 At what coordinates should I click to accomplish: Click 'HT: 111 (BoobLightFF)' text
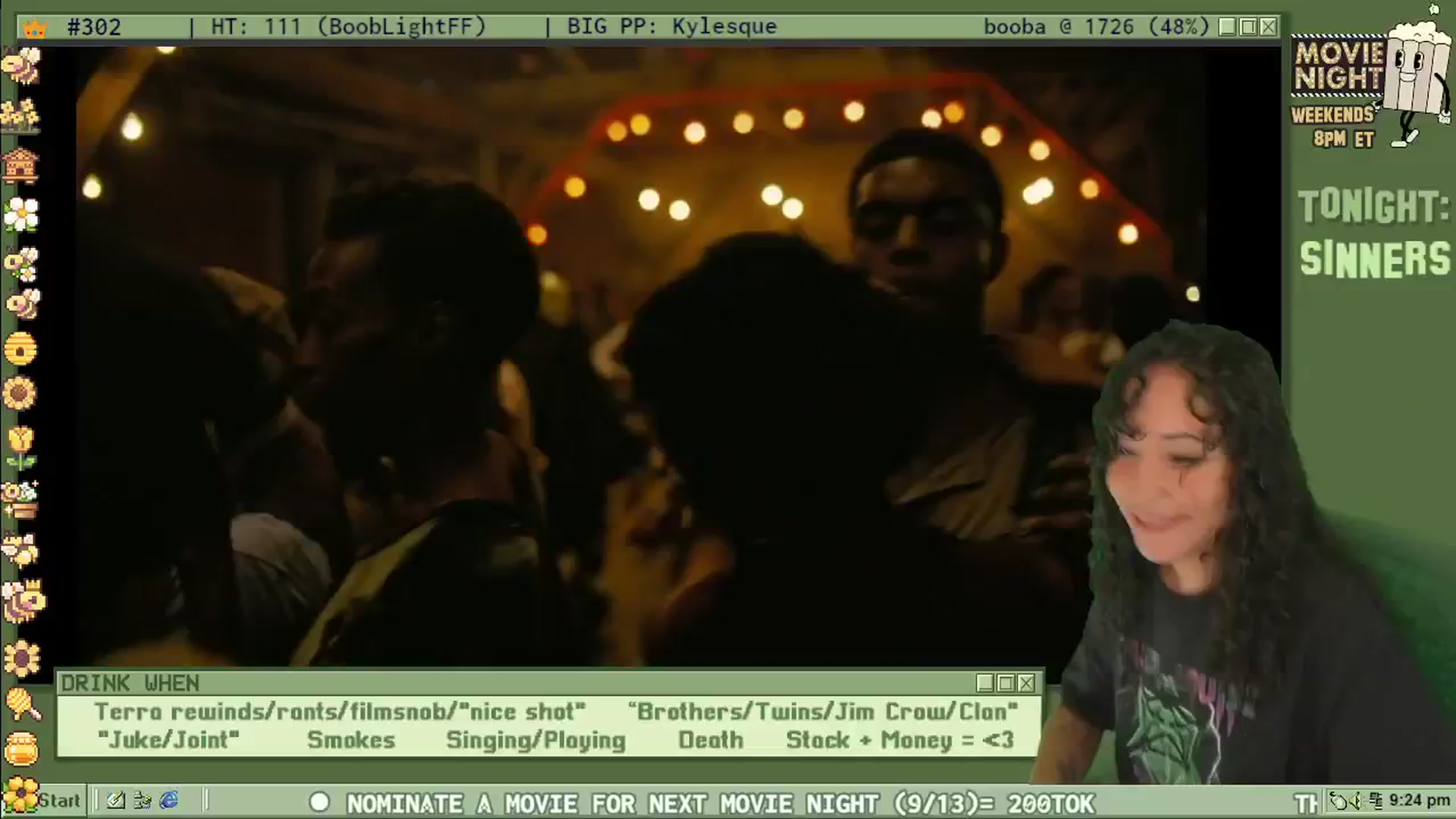click(348, 27)
